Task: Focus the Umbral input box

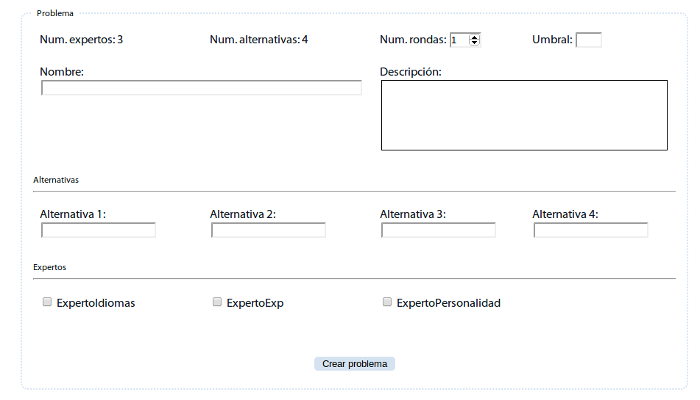Action: [x=588, y=40]
